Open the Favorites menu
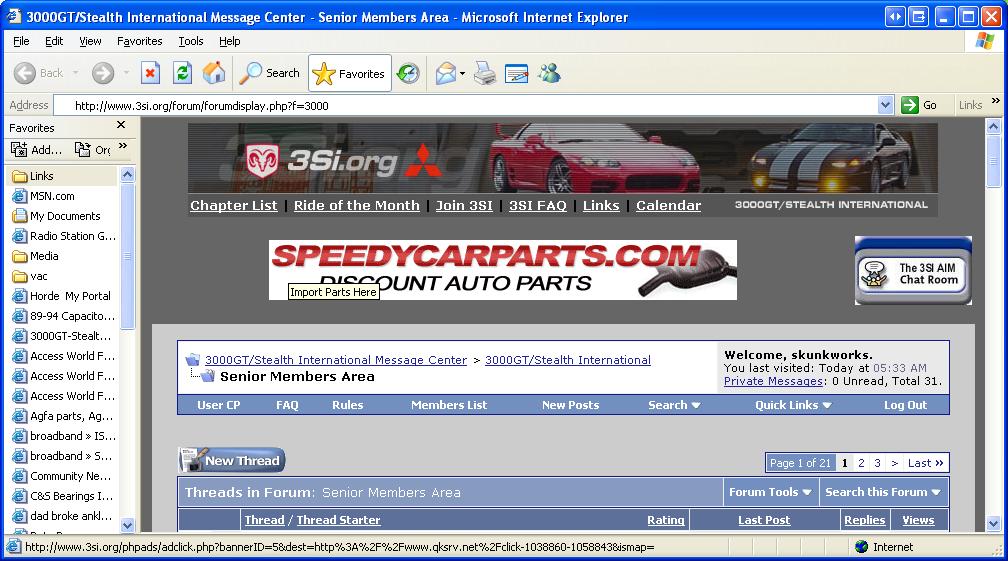Screen dimensions: 1008x561 140,41
